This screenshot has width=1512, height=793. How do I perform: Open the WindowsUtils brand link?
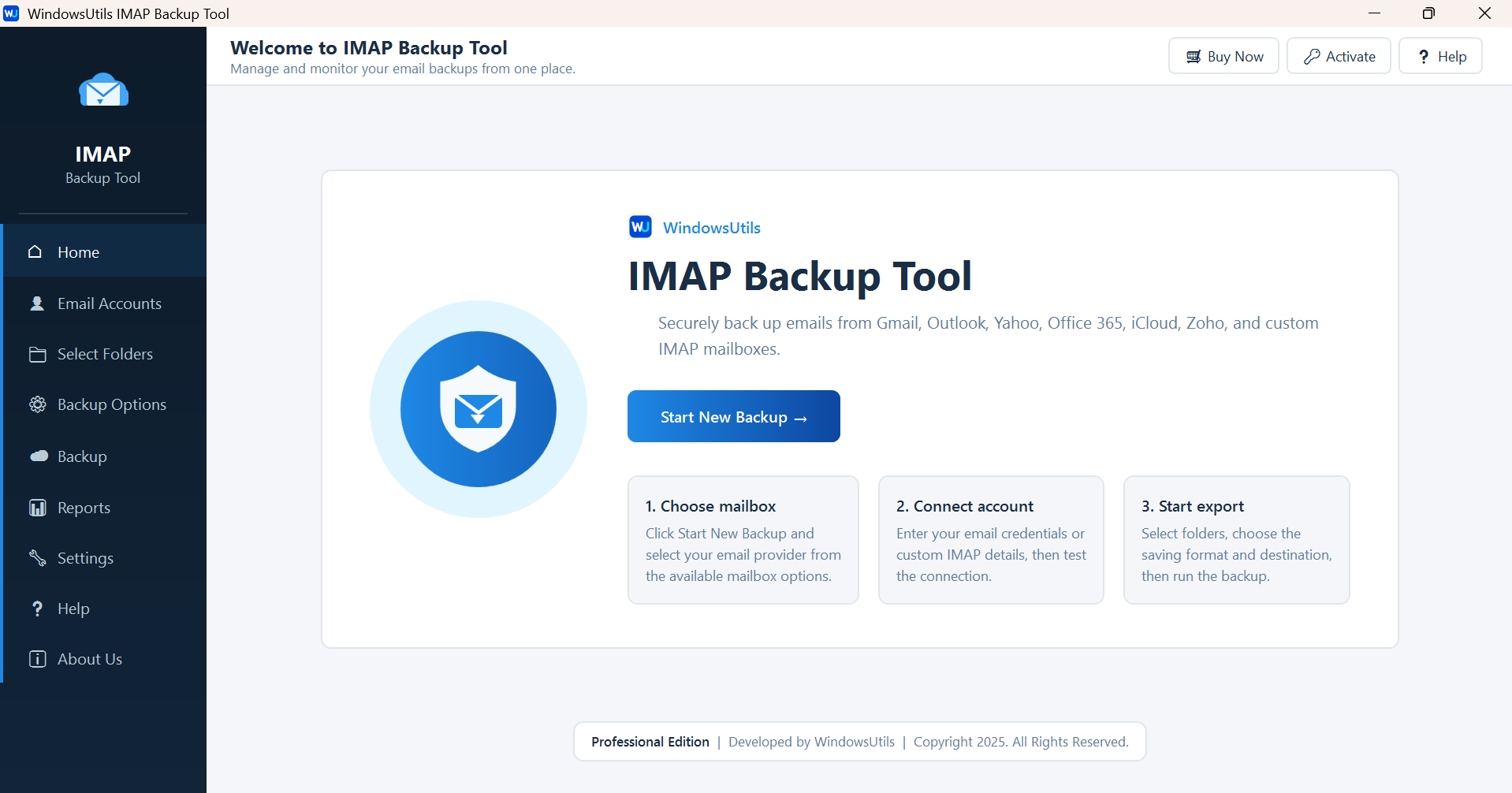712,228
